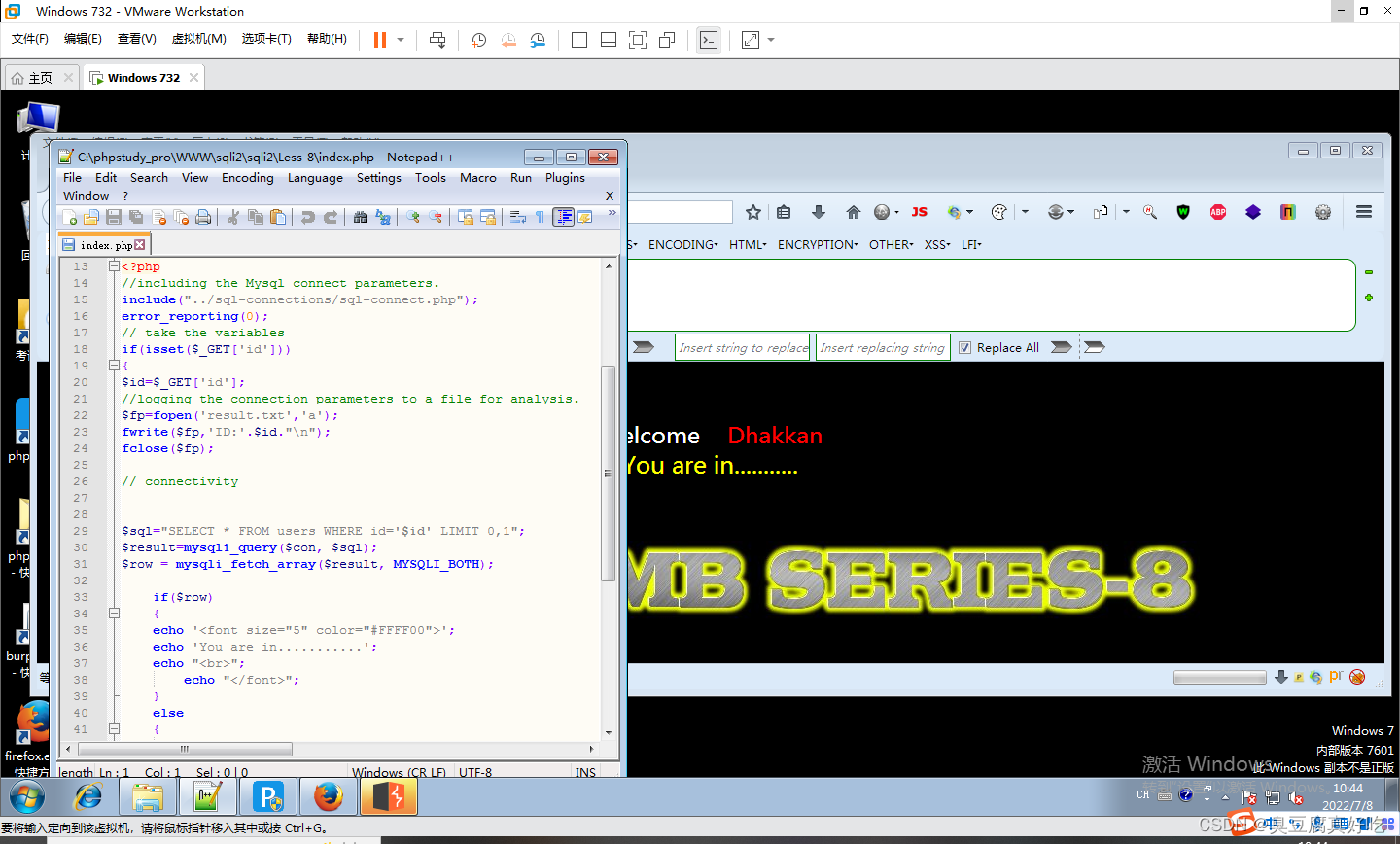Click the cookie manager icon in Firefox
Screen dimensions: 1400x844
coord(998,211)
